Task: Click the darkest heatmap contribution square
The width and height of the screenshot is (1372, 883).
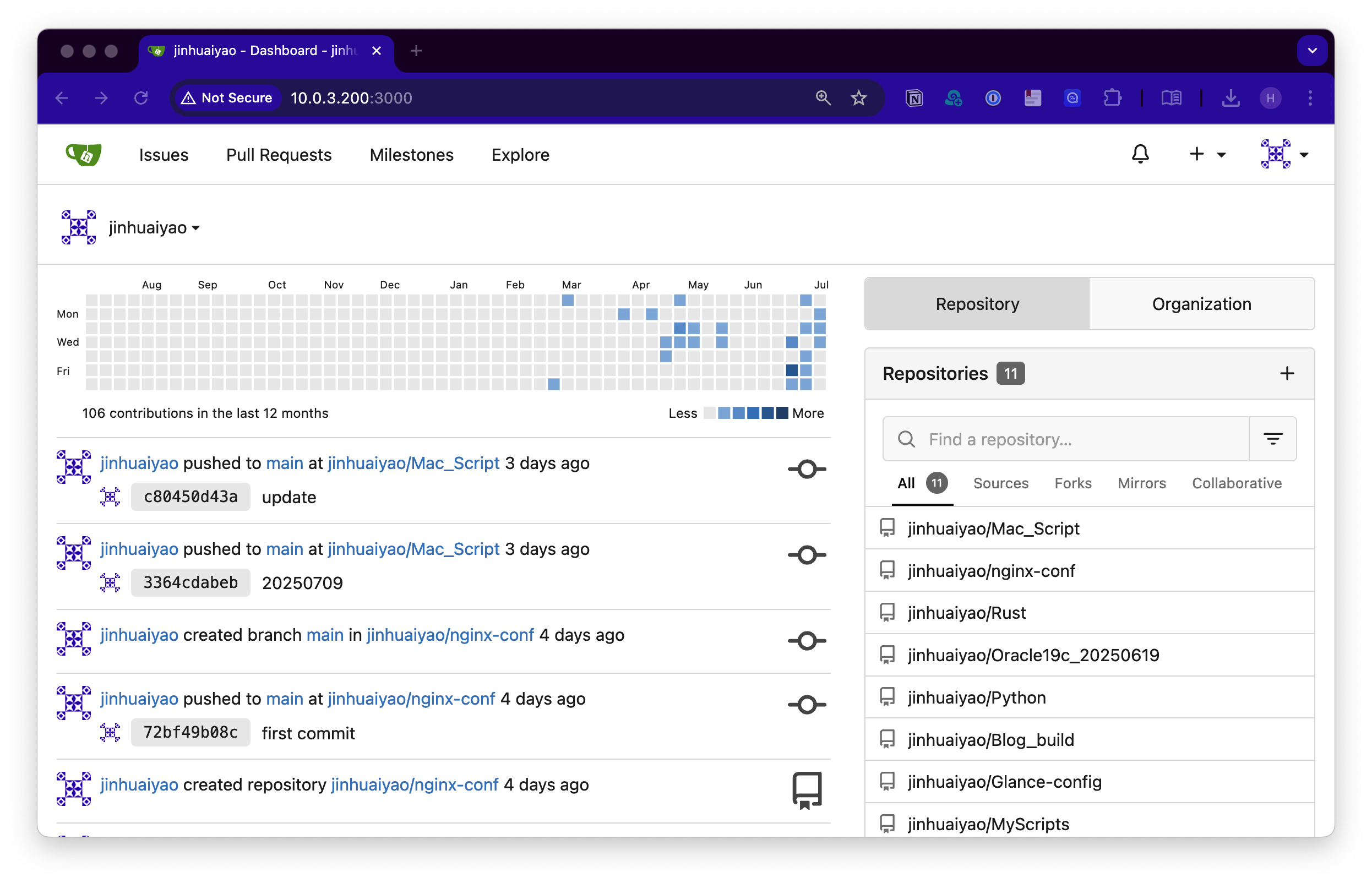Action: tap(791, 370)
